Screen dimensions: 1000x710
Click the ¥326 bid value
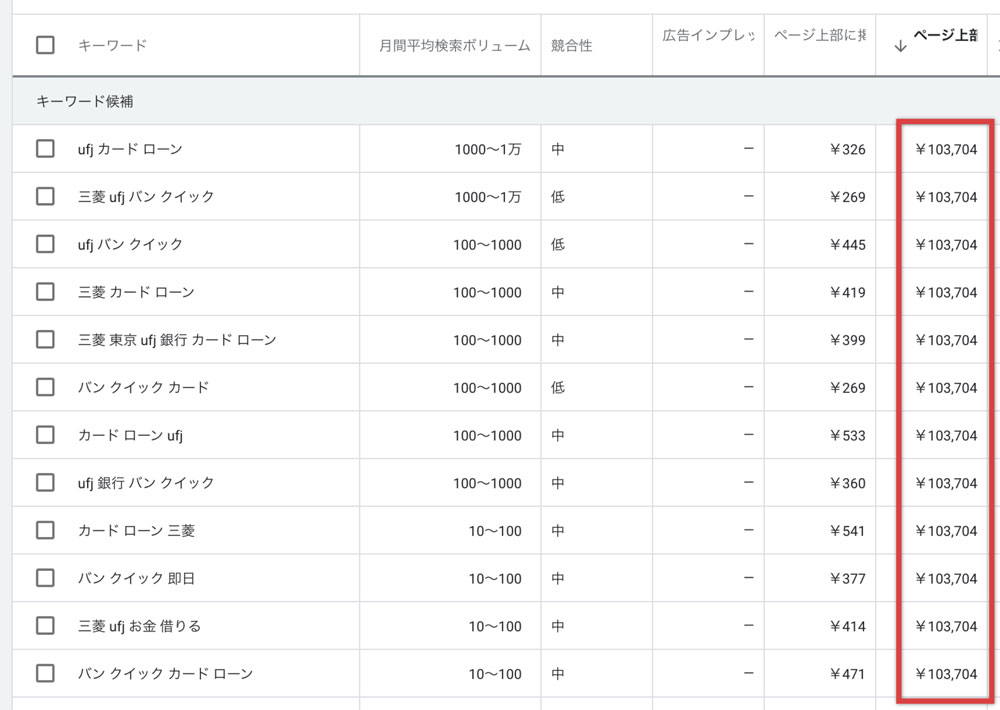(848, 149)
